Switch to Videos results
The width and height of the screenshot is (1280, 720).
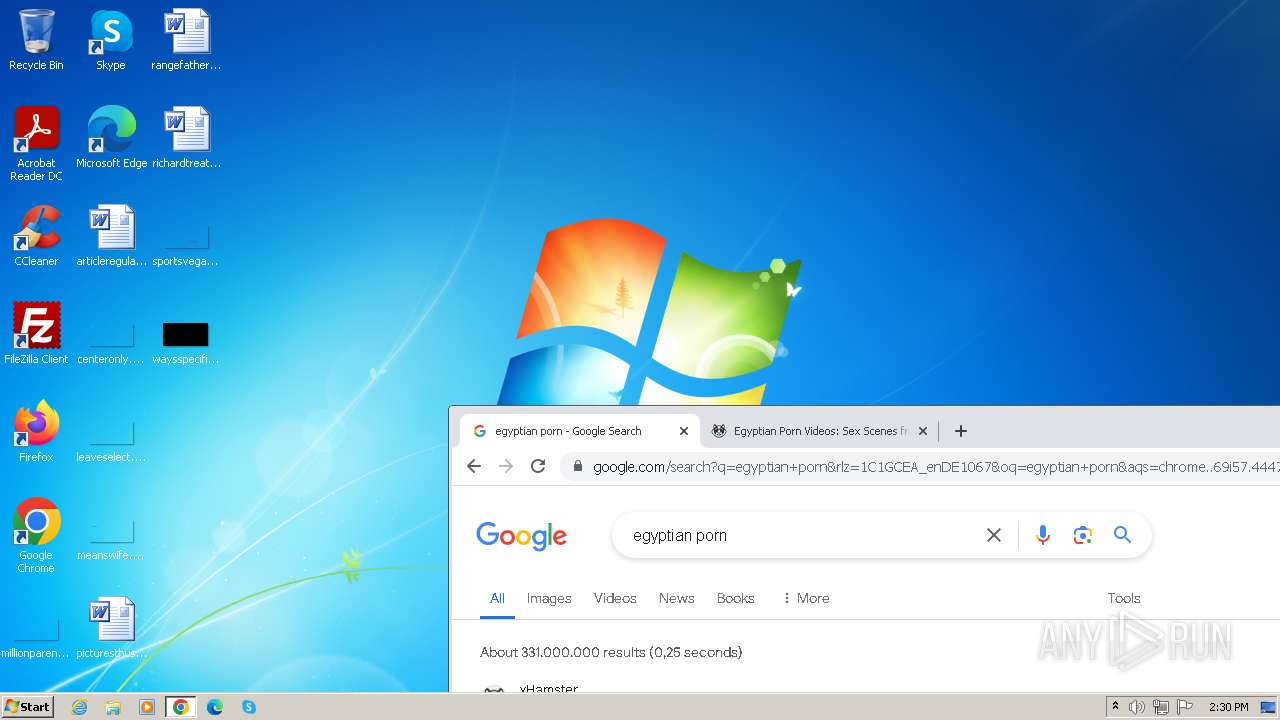(615, 598)
